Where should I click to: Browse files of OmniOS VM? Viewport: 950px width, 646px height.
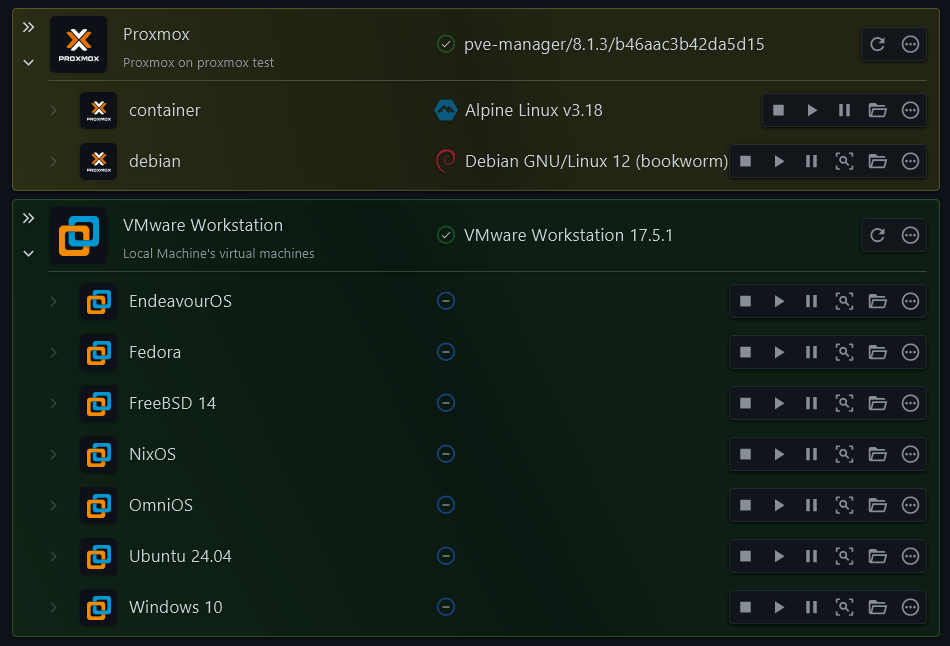877,505
